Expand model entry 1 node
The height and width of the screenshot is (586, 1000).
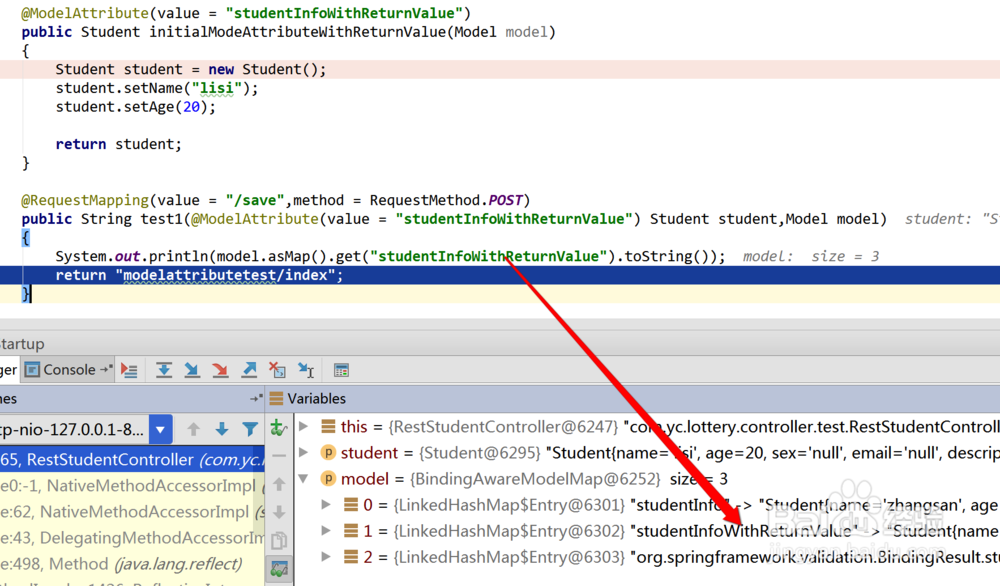click(326, 531)
